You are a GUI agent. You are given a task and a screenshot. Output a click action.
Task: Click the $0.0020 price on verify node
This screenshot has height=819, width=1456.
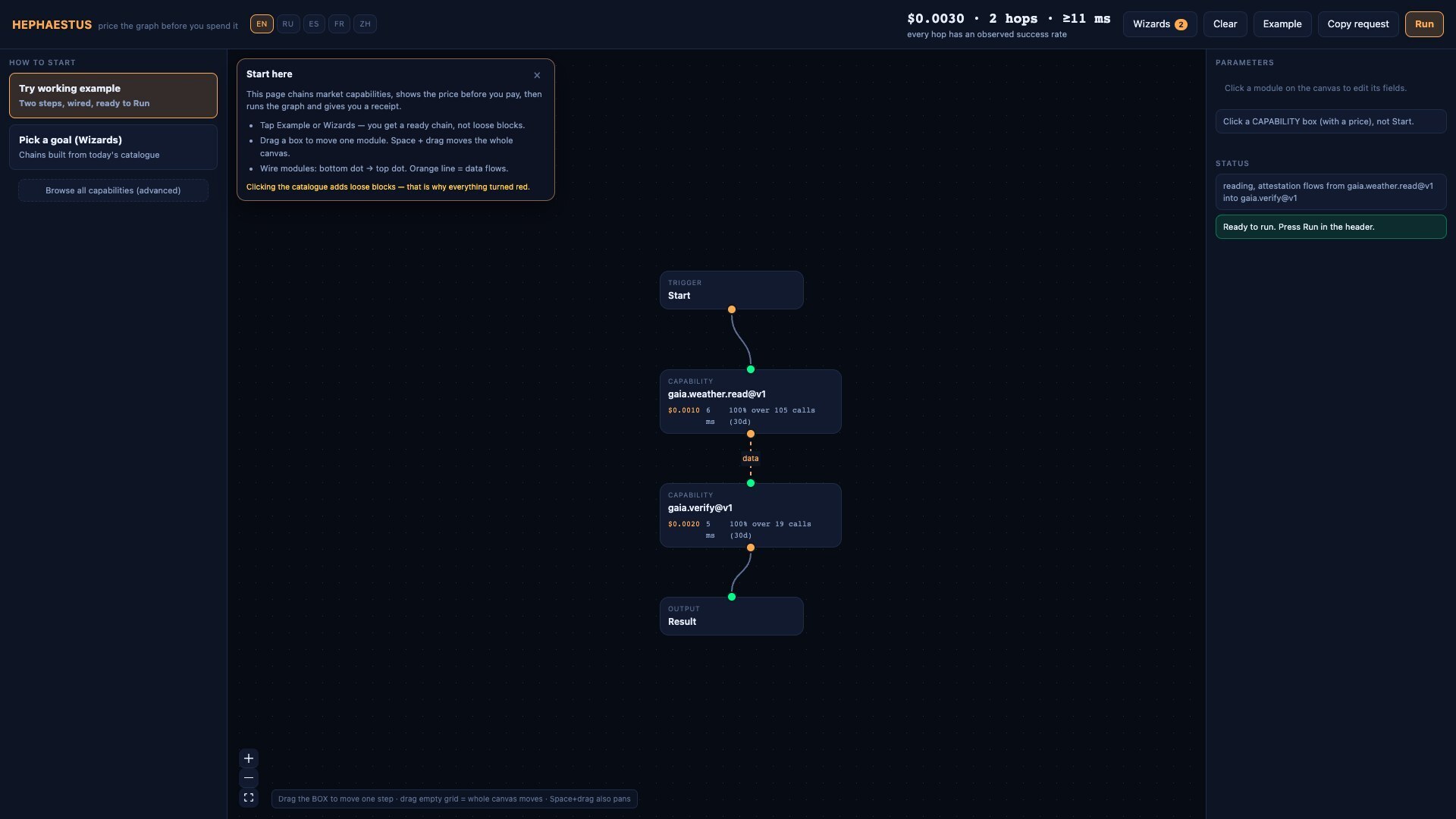(x=684, y=524)
